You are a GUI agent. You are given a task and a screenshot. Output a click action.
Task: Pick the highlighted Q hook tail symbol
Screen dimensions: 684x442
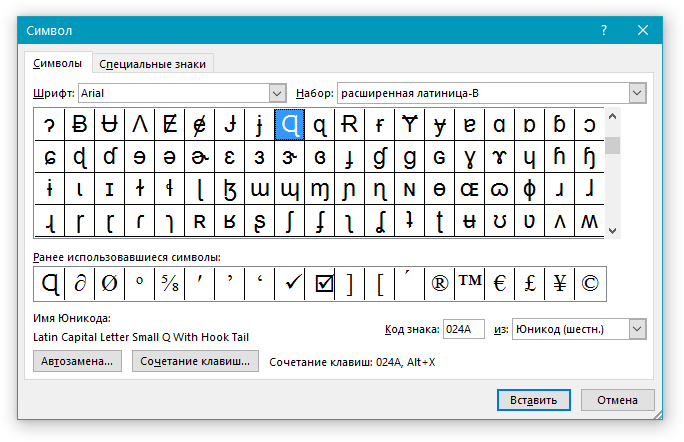tap(290, 125)
